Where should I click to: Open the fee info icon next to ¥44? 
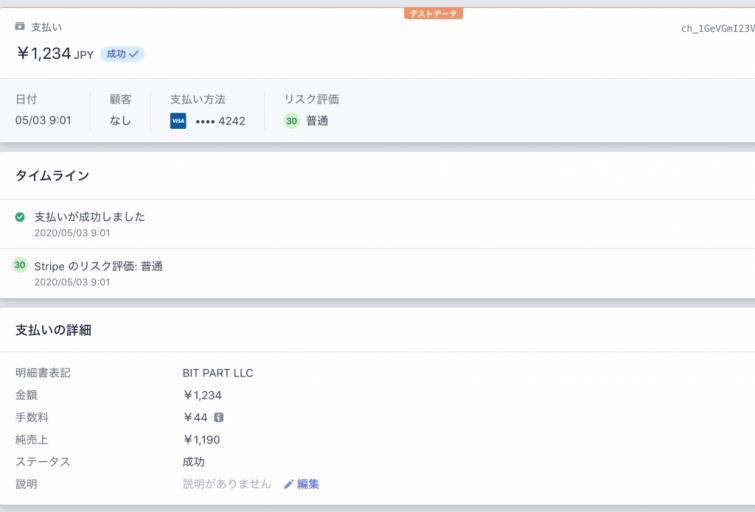click(219, 418)
